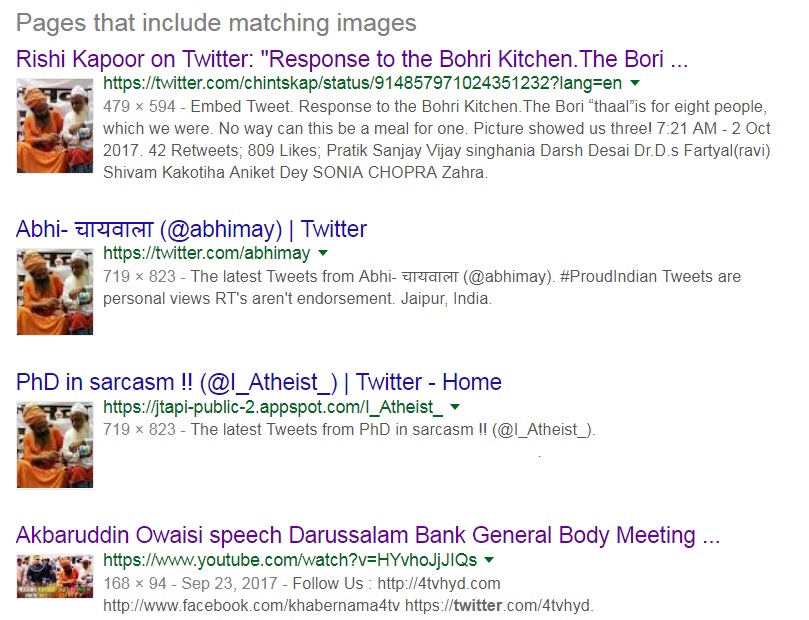Click the https://twitter.com/abhimay green URL
Screen dimensions: 809x620
[206, 253]
